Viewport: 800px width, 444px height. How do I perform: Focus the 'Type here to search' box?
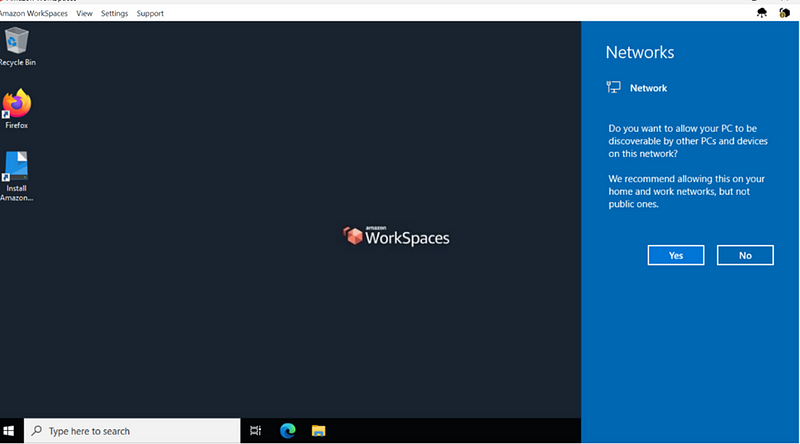[x=132, y=431]
